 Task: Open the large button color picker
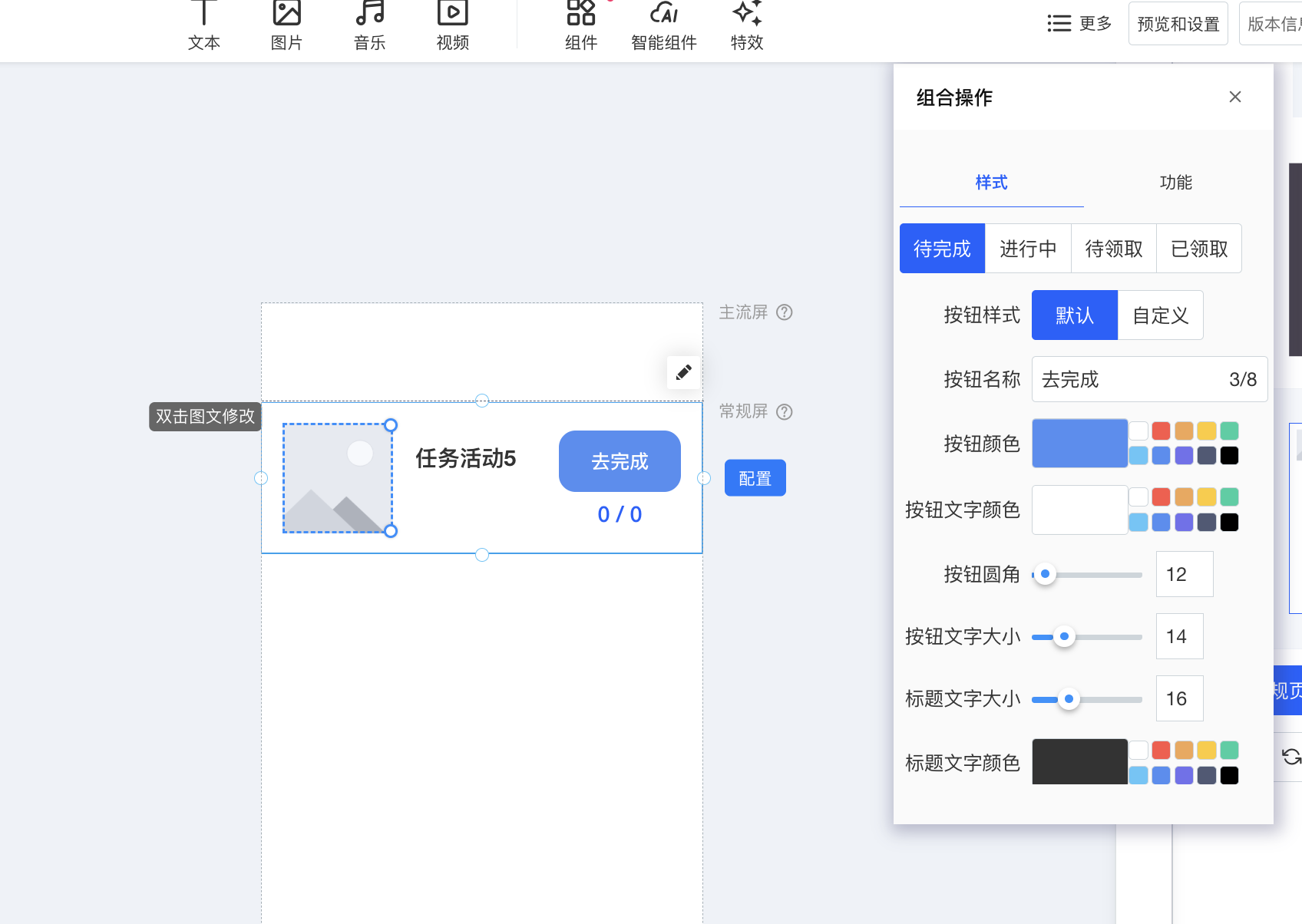(1079, 444)
